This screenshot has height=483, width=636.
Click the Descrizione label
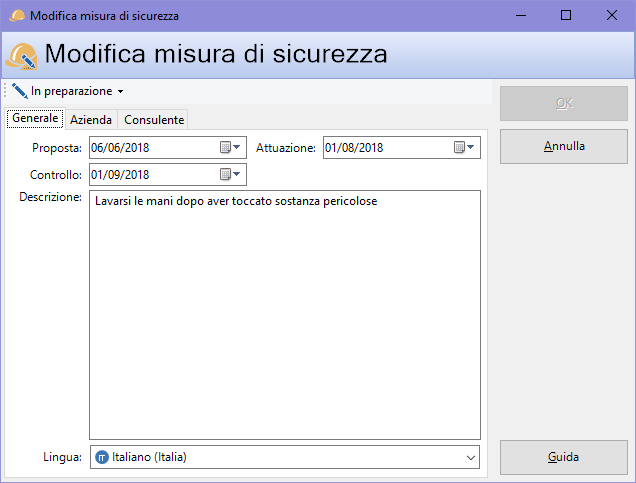point(51,197)
